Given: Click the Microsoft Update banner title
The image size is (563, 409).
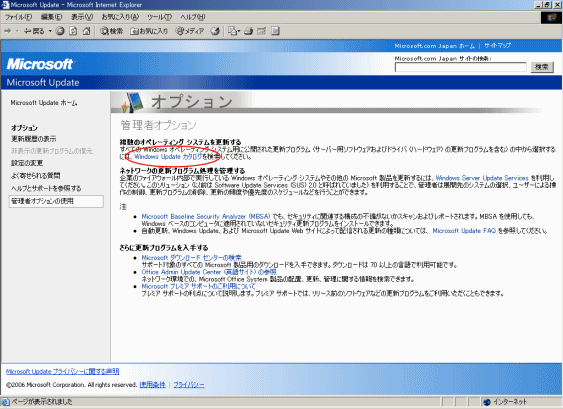Looking at the screenshot, I should pos(43,83).
